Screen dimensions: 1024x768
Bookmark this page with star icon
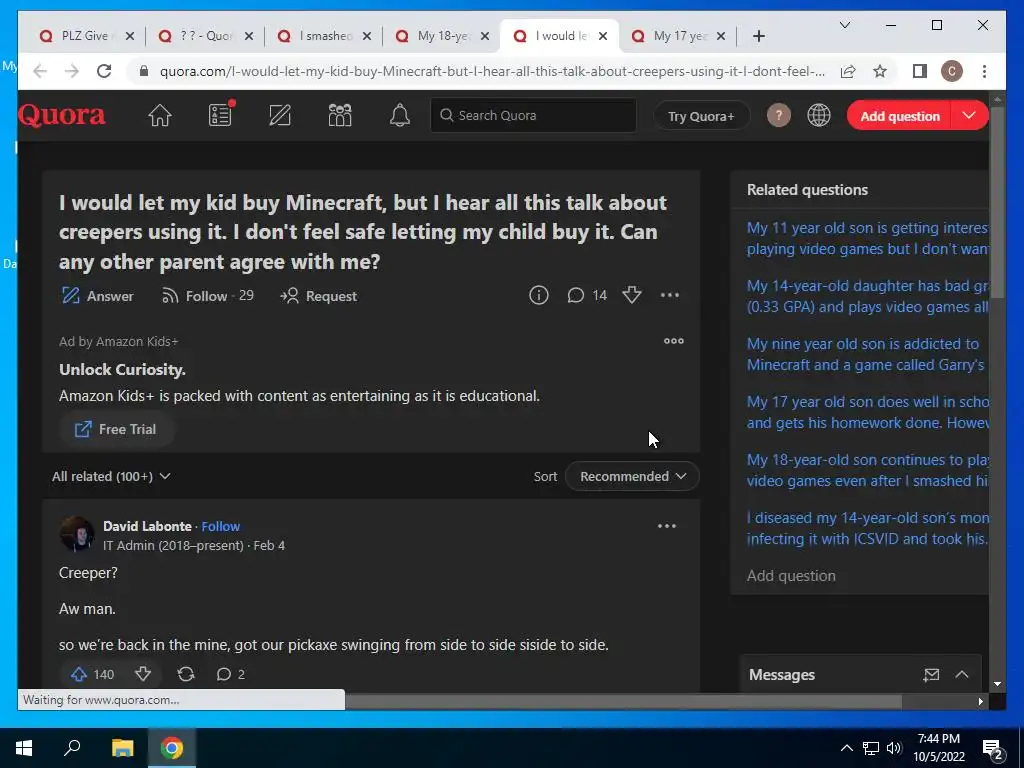(880, 71)
